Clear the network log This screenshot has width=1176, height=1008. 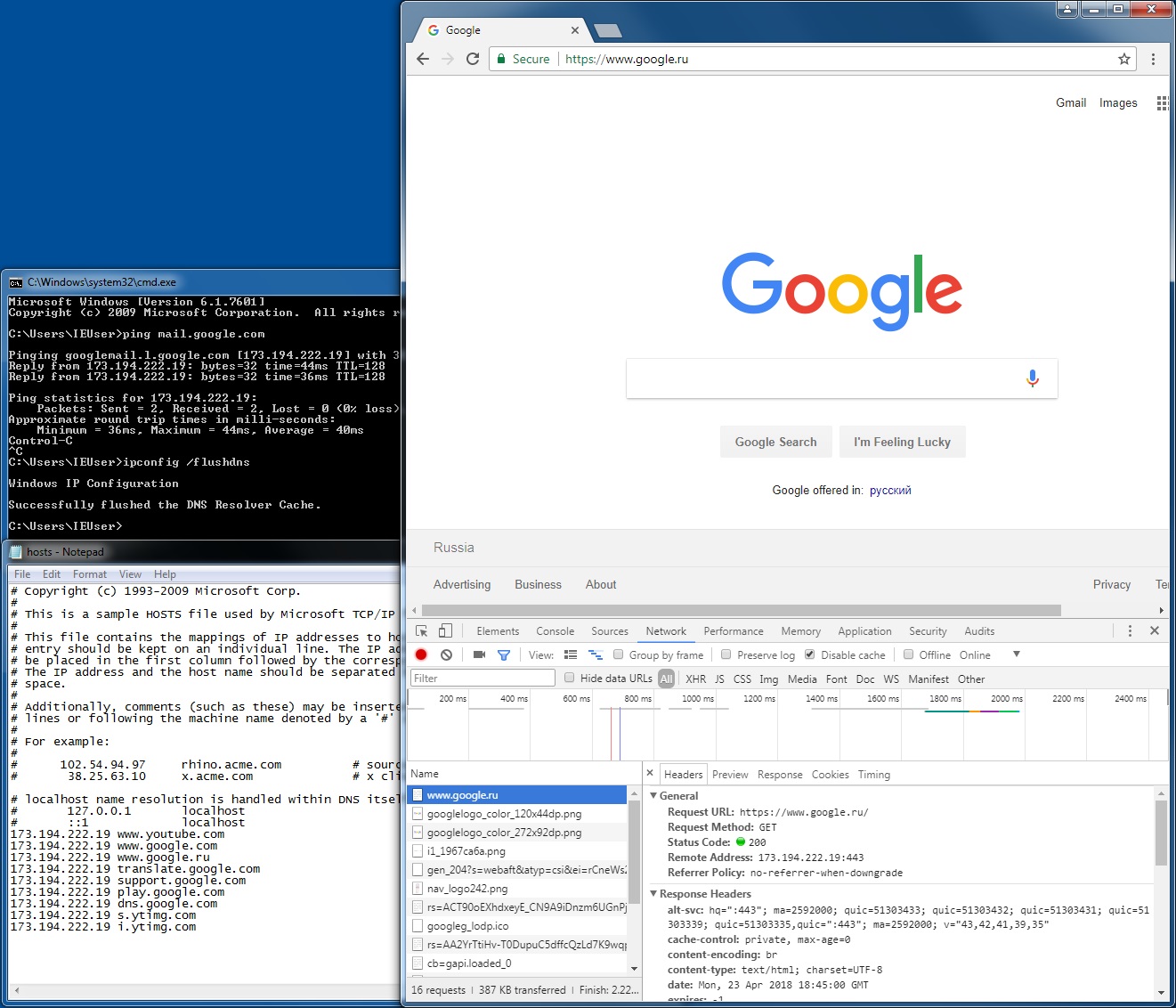click(x=446, y=654)
